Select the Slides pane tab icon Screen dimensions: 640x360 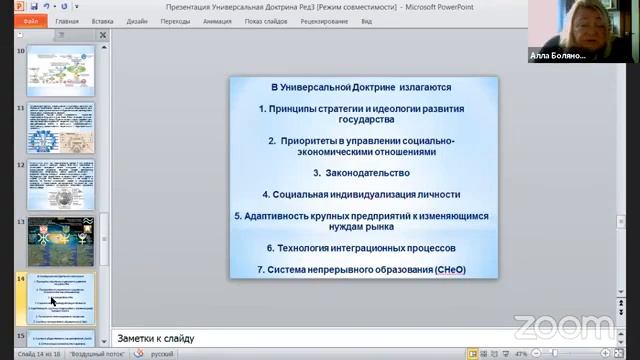[20, 36]
